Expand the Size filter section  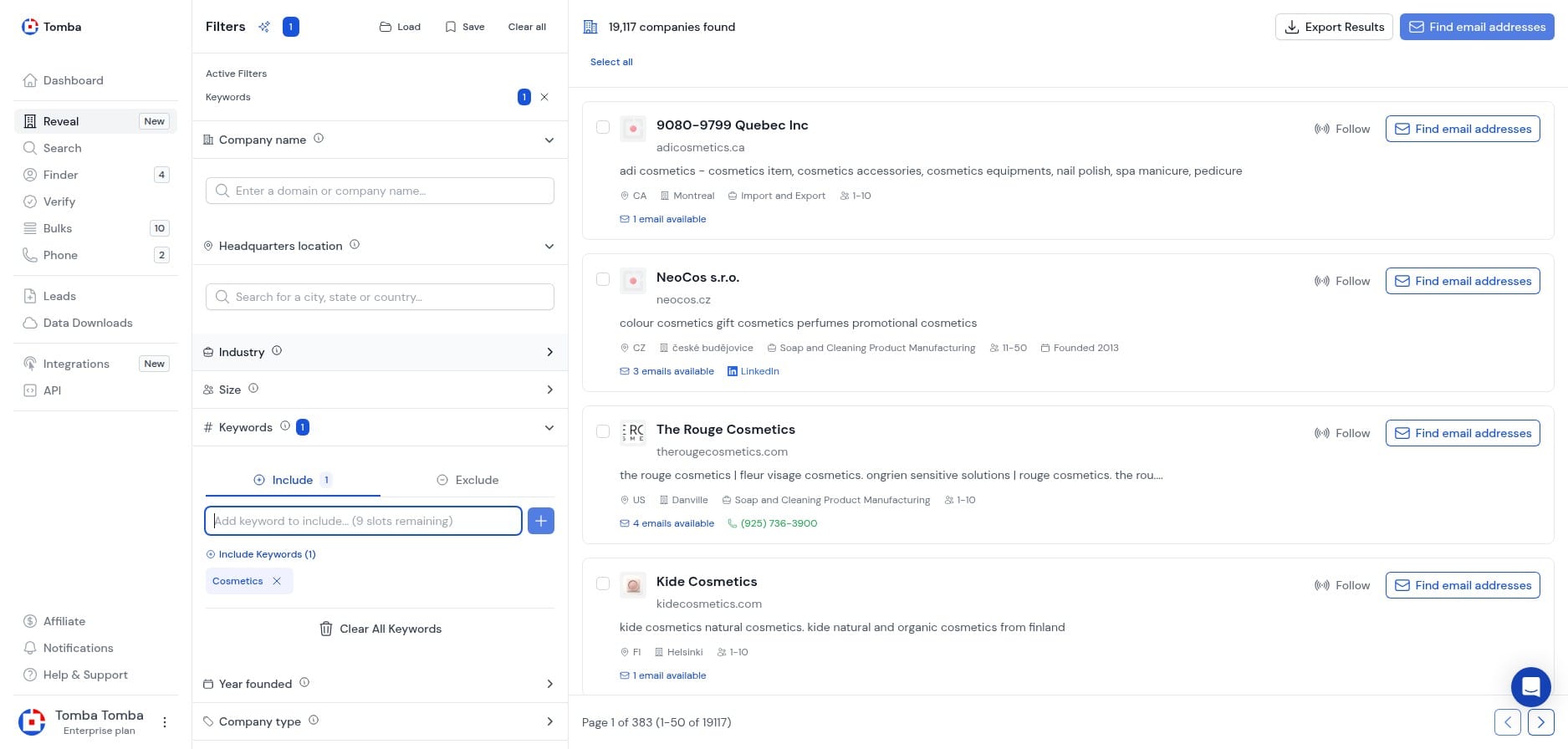(549, 390)
